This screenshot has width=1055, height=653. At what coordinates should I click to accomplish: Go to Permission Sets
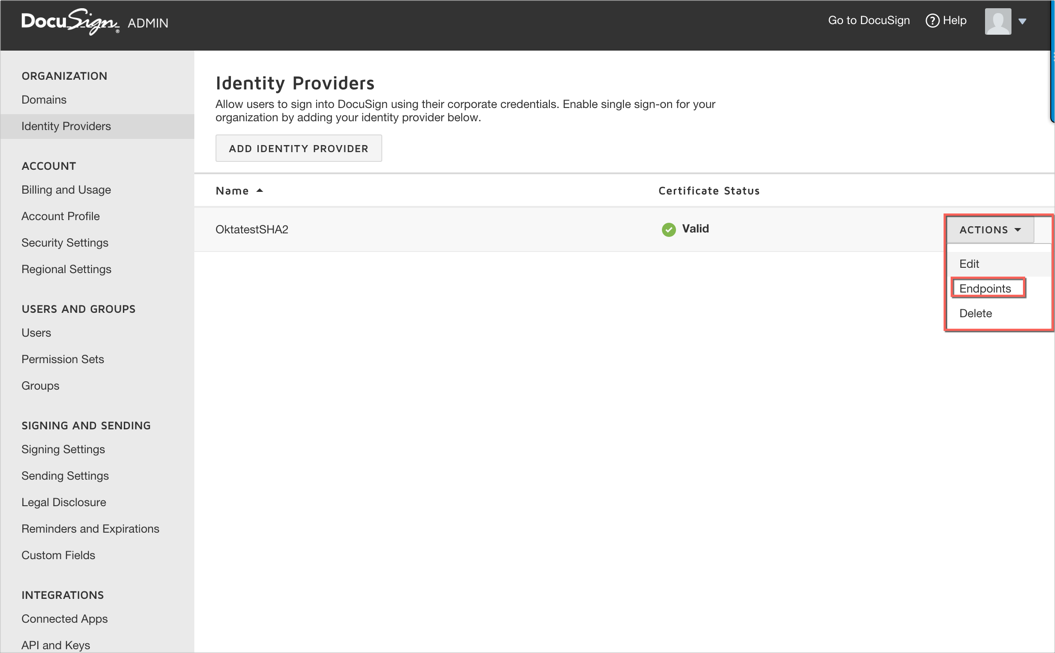[63, 359]
